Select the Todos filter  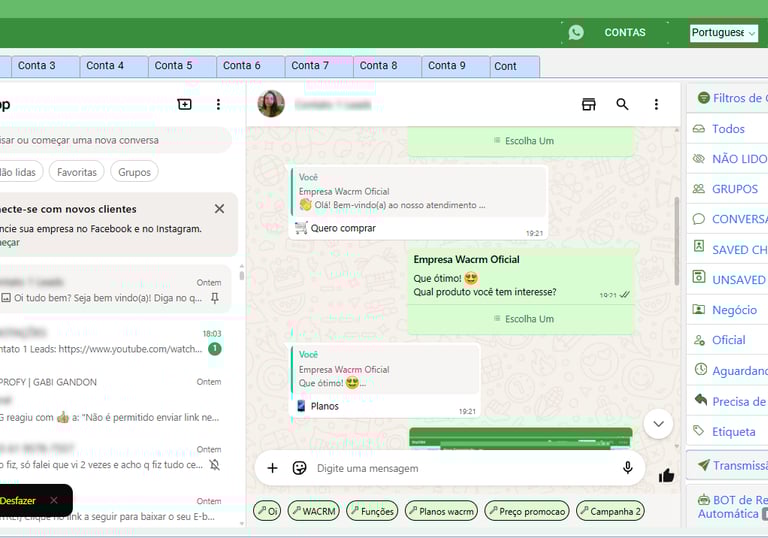point(728,129)
